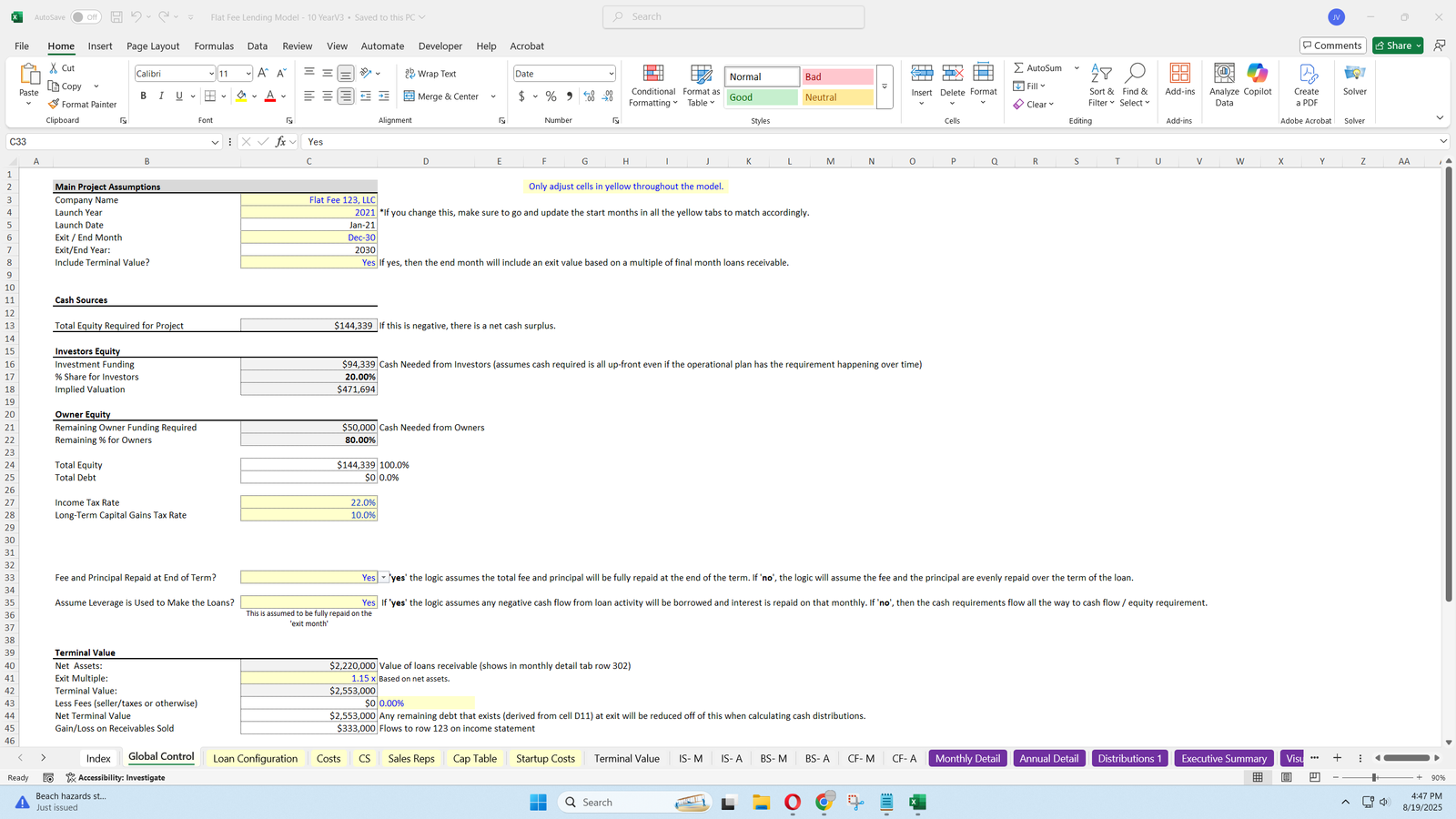Open the cell C33 Yes dropdown arrow
The image size is (1456, 819).
click(384, 578)
